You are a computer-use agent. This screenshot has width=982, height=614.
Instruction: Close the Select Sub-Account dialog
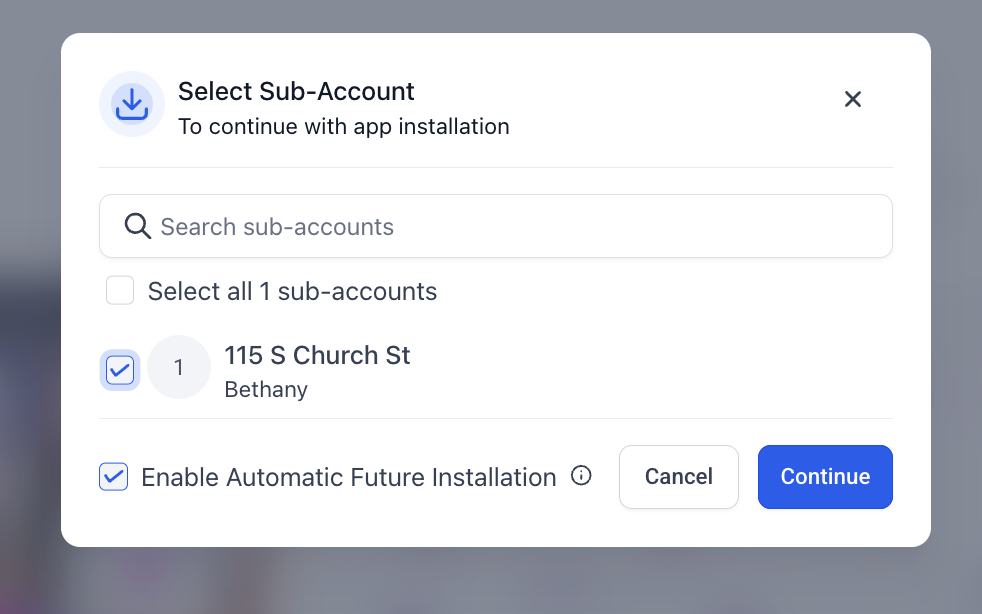[x=853, y=99]
